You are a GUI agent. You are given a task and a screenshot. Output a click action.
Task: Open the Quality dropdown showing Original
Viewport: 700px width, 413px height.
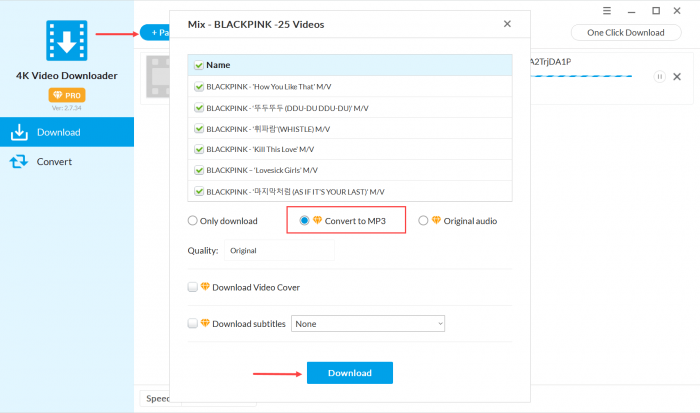tap(280, 251)
